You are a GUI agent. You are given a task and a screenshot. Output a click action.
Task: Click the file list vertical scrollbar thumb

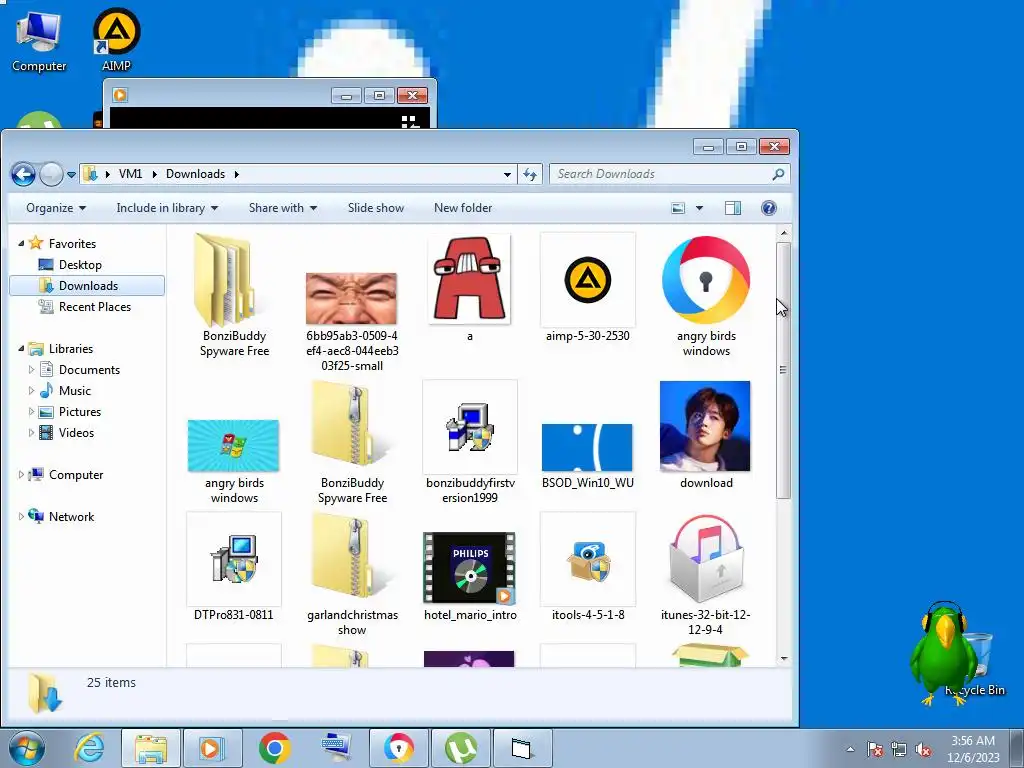click(784, 370)
